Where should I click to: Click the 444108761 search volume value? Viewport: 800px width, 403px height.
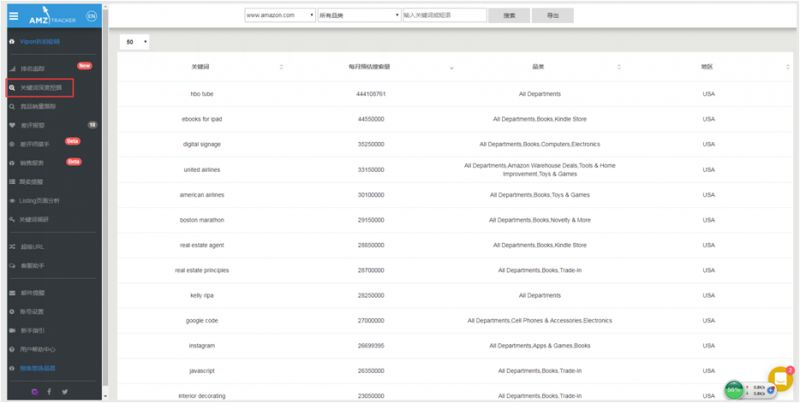[x=371, y=94]
